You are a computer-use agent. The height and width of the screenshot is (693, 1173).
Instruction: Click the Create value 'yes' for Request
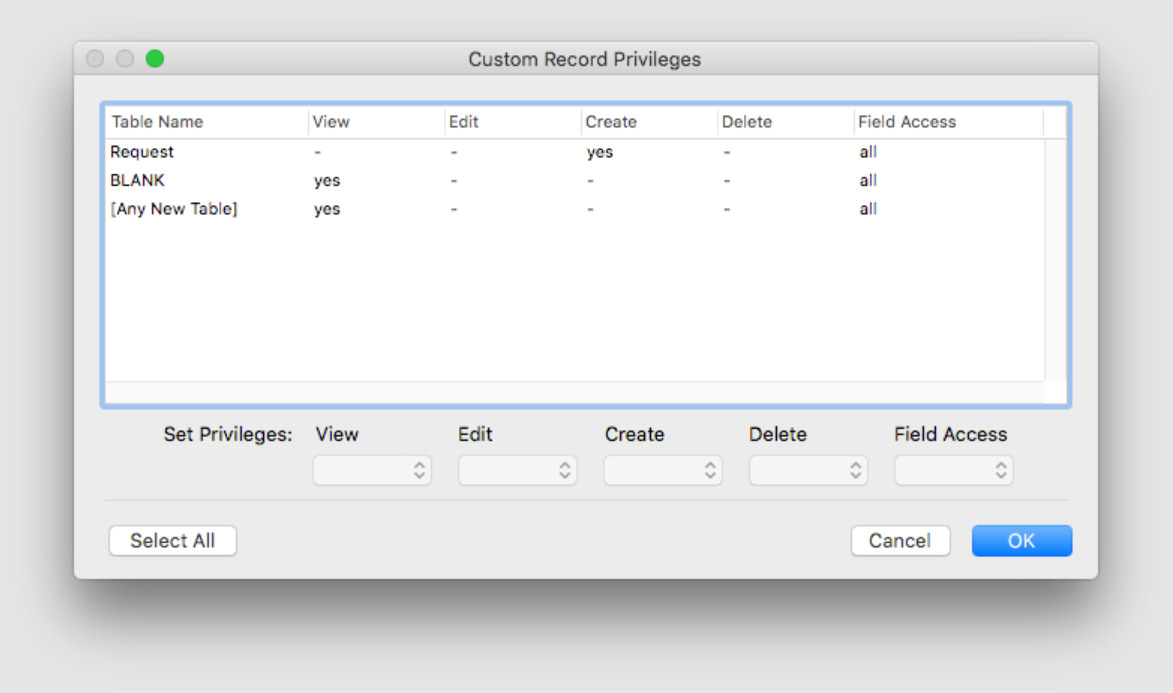click(x=600, y=152)
